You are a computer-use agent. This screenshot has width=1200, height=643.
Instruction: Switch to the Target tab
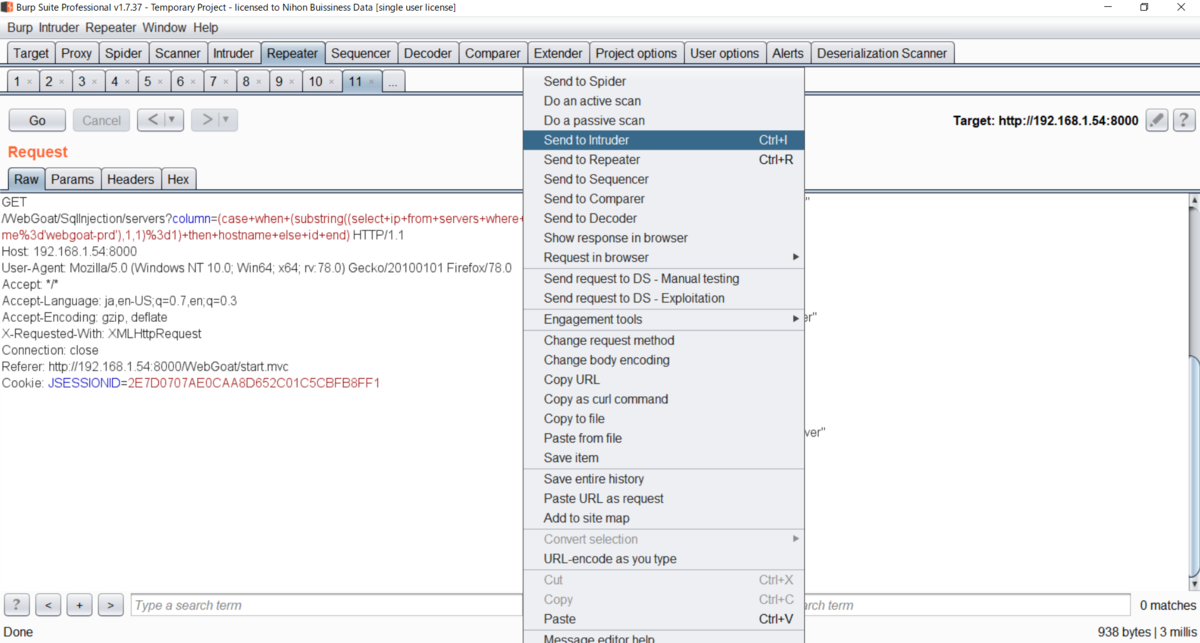[x=31, y=53]
